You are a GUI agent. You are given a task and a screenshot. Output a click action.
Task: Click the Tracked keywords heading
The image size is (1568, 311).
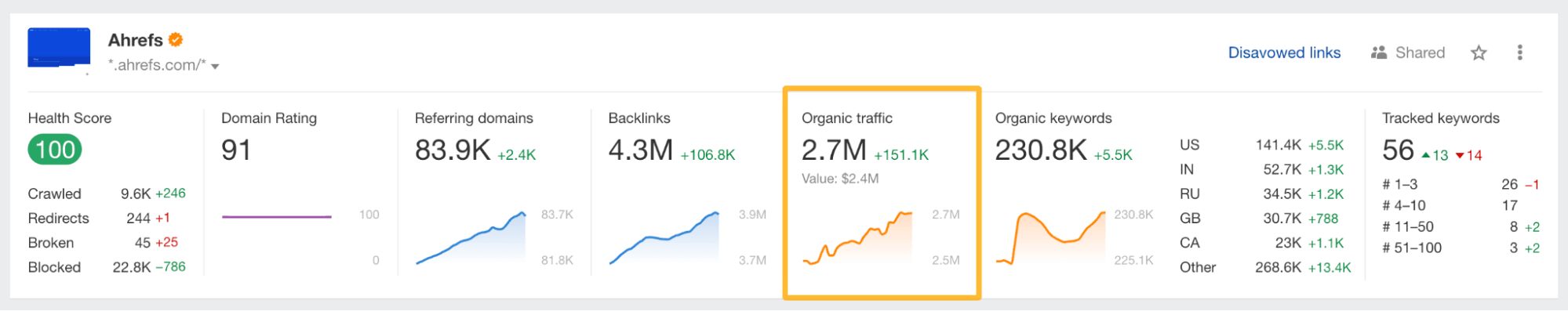coord(1440,118)
